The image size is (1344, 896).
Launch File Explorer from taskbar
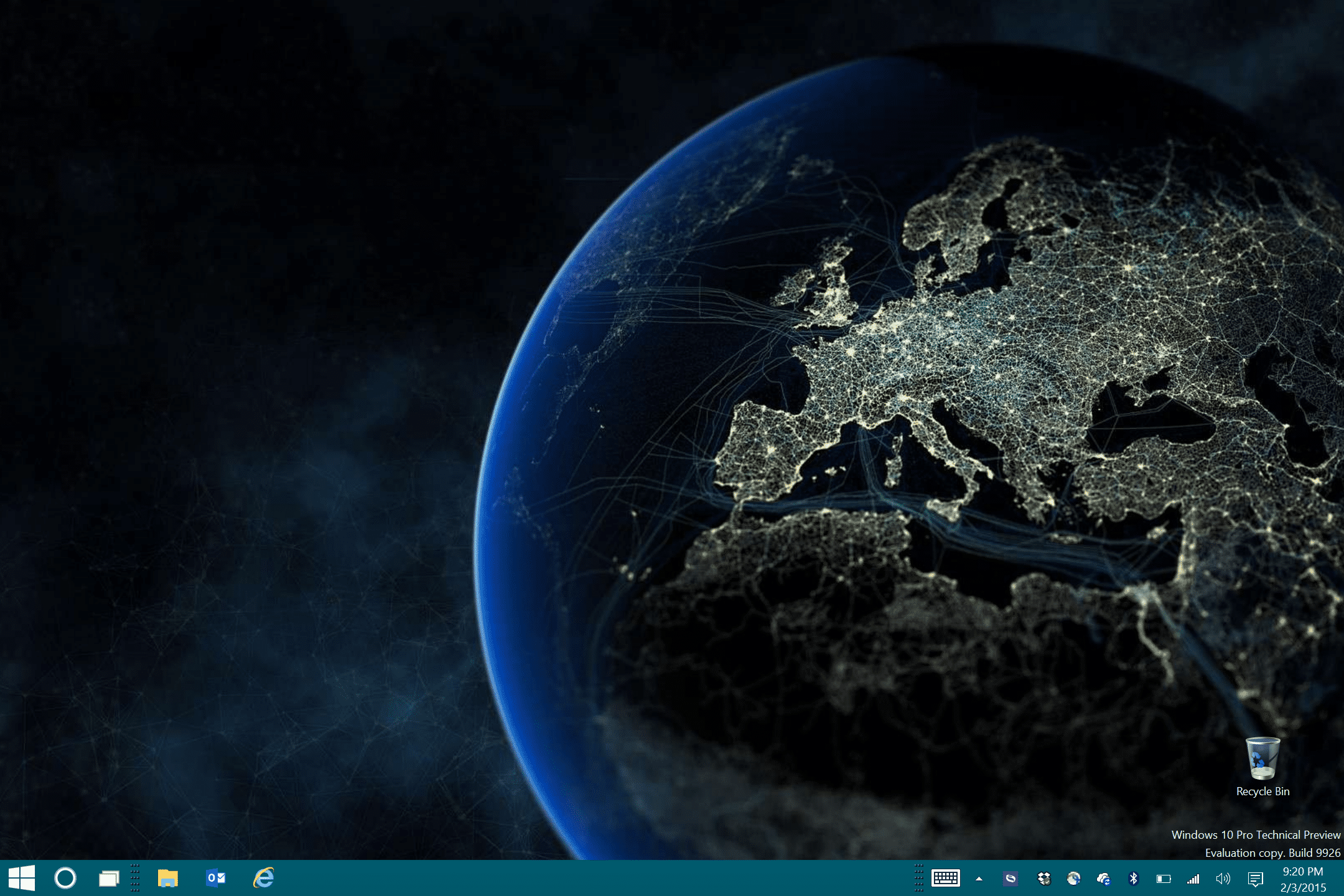[167, 878]
